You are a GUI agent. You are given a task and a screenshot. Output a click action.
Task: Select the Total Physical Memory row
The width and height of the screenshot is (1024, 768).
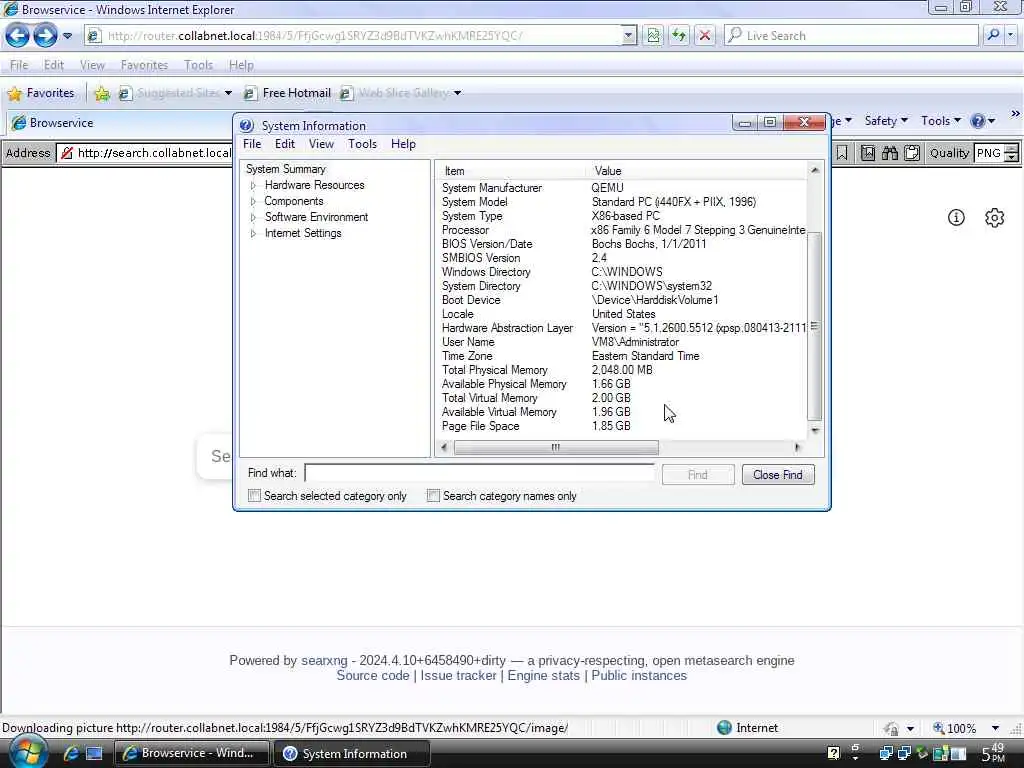point(622,370)
